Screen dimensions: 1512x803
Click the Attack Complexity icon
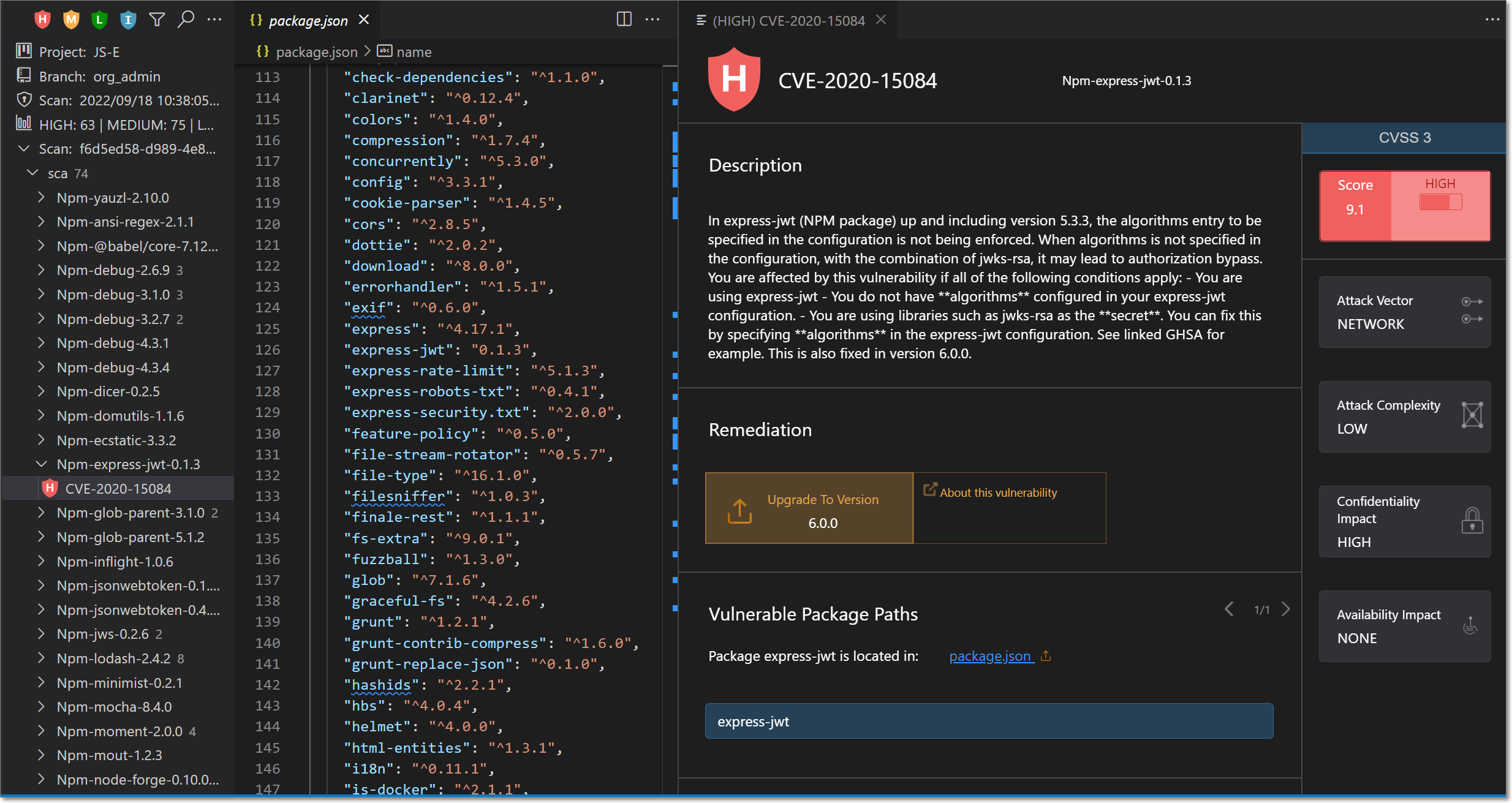1472,415
